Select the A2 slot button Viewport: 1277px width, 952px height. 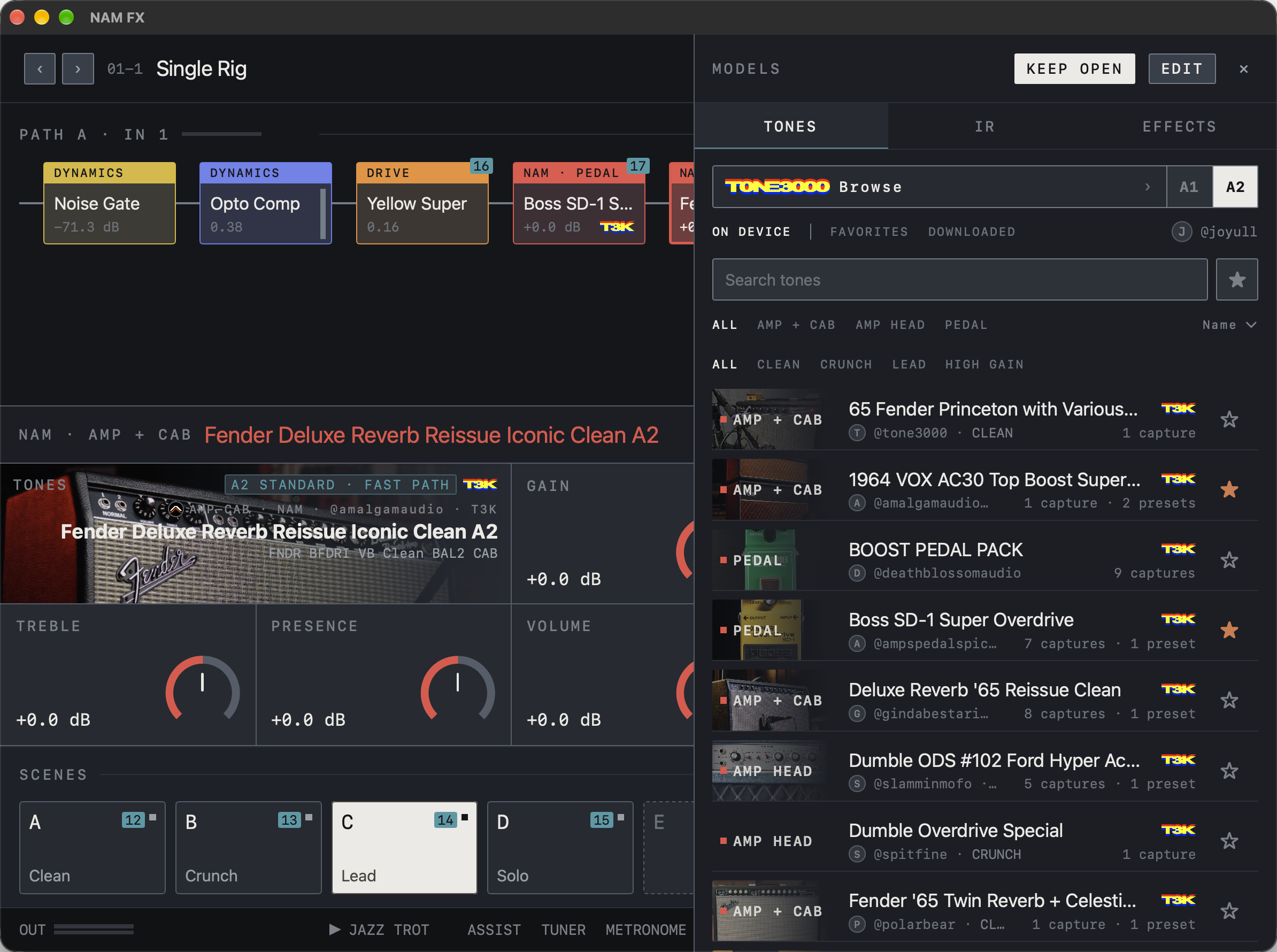pos(1235,187)
